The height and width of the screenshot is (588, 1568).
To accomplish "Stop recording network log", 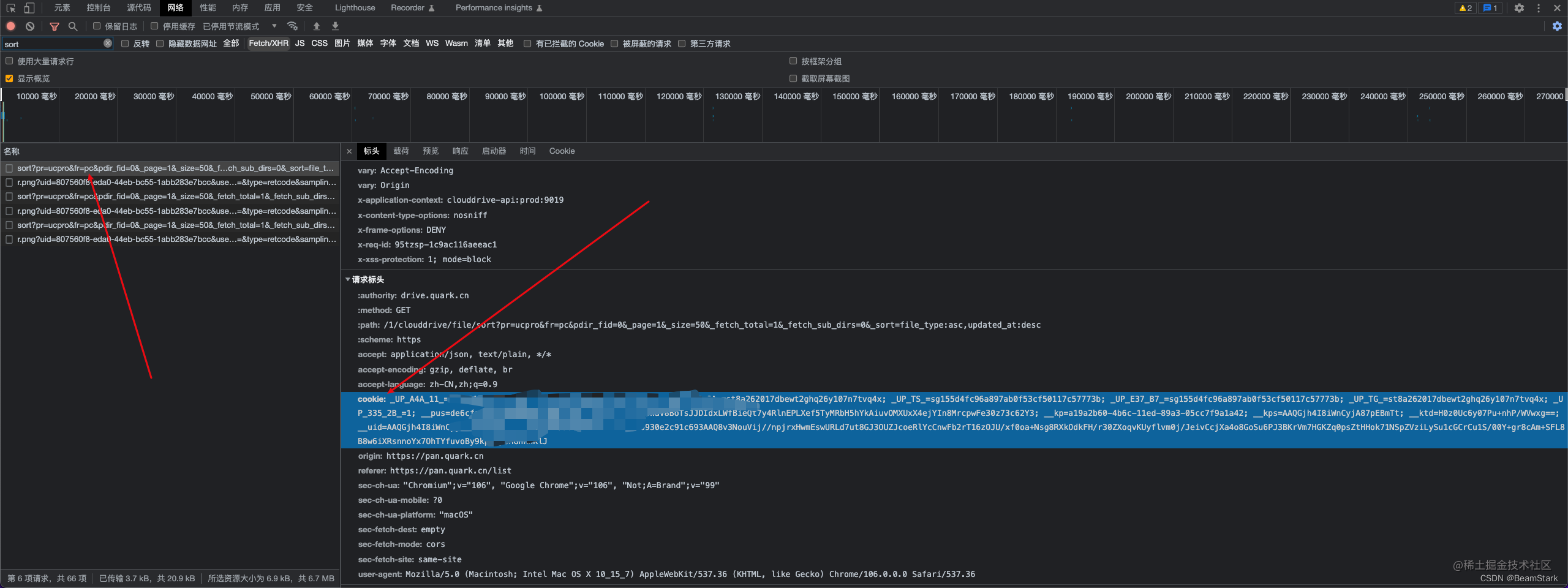I will [x=9, y=26].
